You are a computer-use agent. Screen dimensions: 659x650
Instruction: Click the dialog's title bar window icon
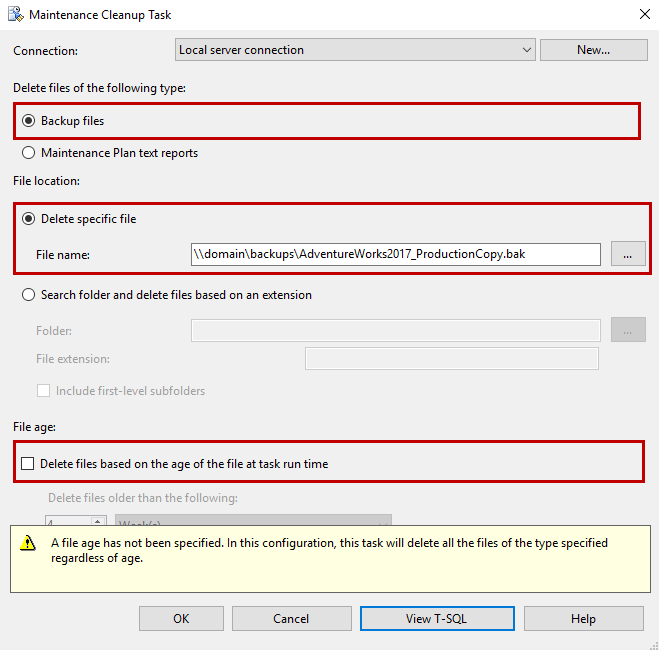pyautogui.click(x=15, y=16)
